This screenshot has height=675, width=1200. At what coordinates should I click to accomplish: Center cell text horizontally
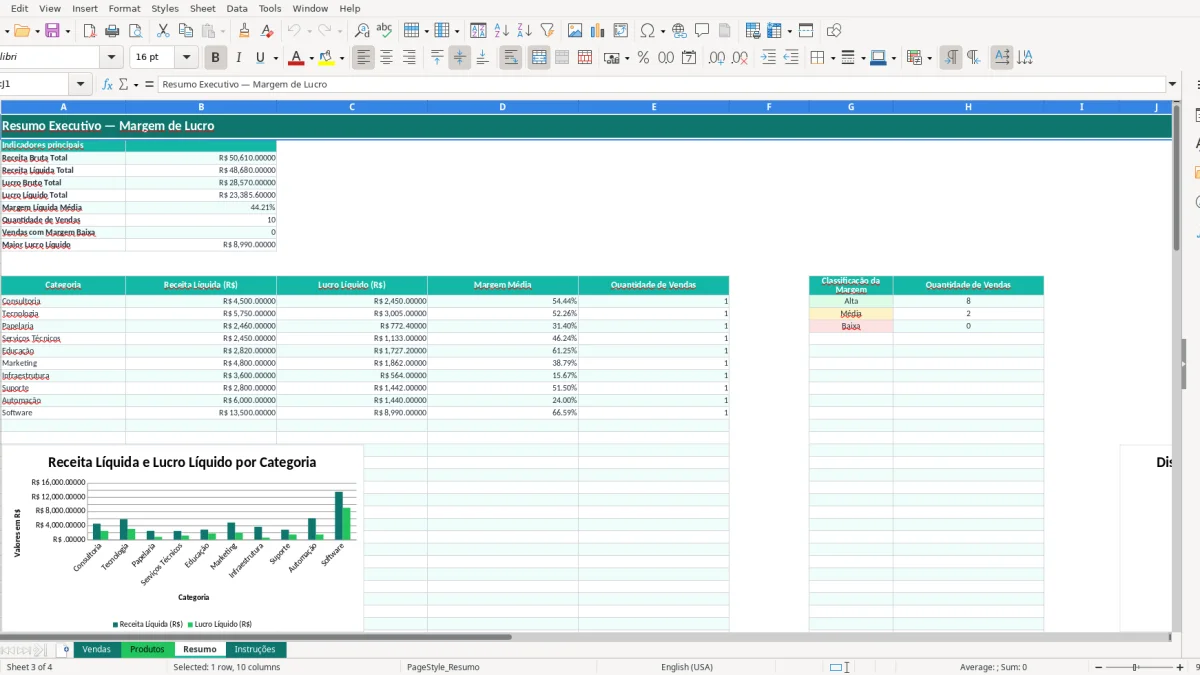tap(386, 58)
